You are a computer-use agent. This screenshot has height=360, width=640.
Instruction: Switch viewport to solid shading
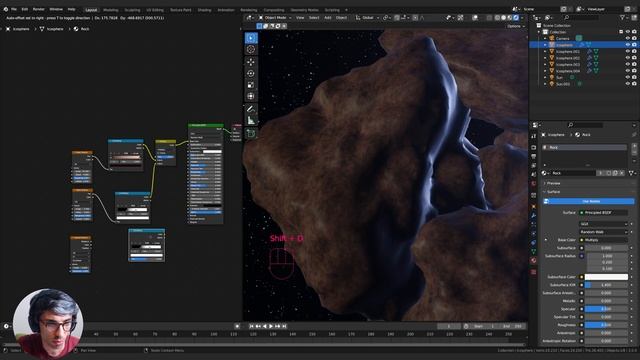[x=503, y=18]
